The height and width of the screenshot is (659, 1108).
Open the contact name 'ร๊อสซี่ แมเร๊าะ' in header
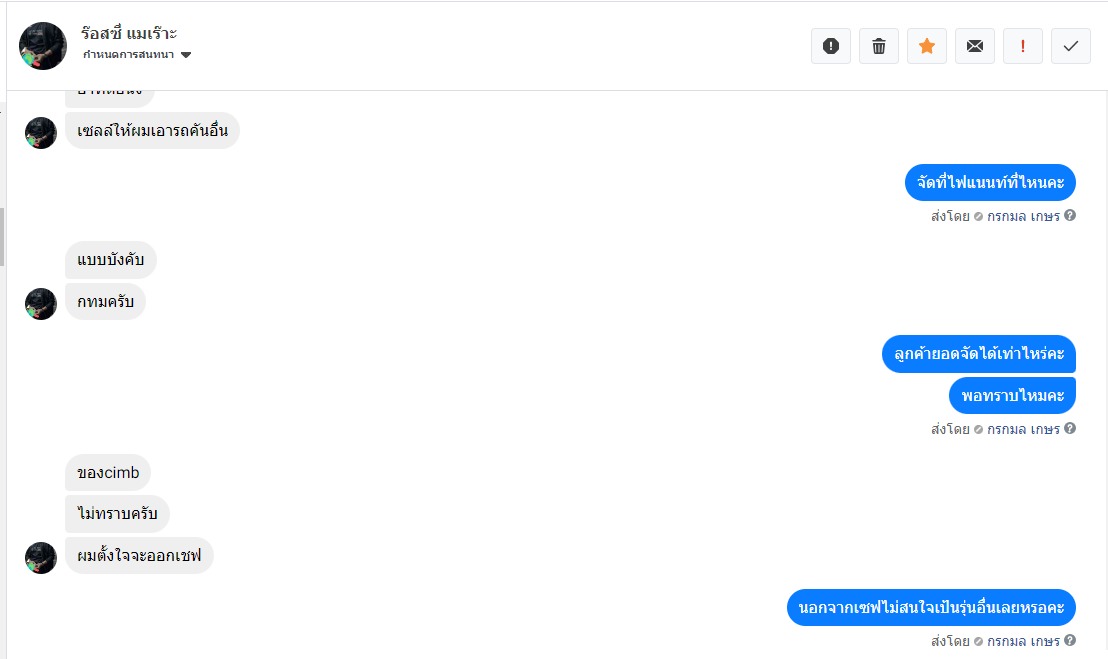[x=130, y=34]
